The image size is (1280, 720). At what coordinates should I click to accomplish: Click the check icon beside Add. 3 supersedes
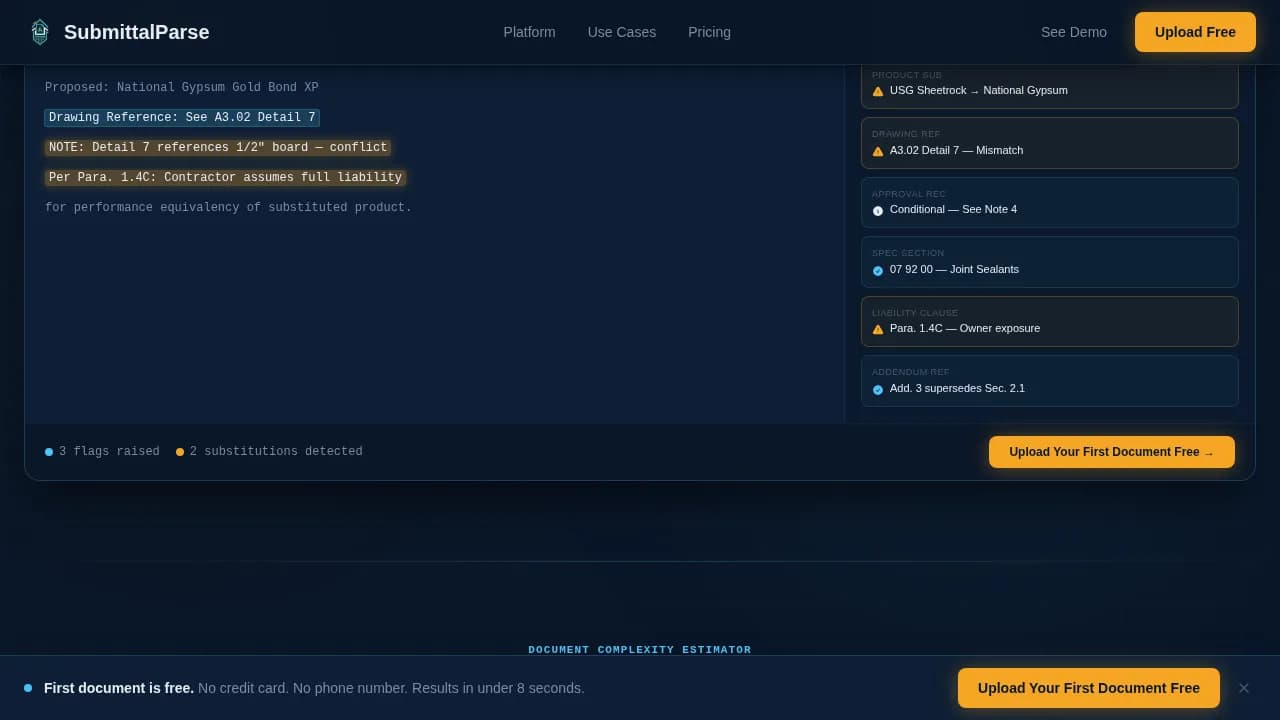tap(878, 389)
